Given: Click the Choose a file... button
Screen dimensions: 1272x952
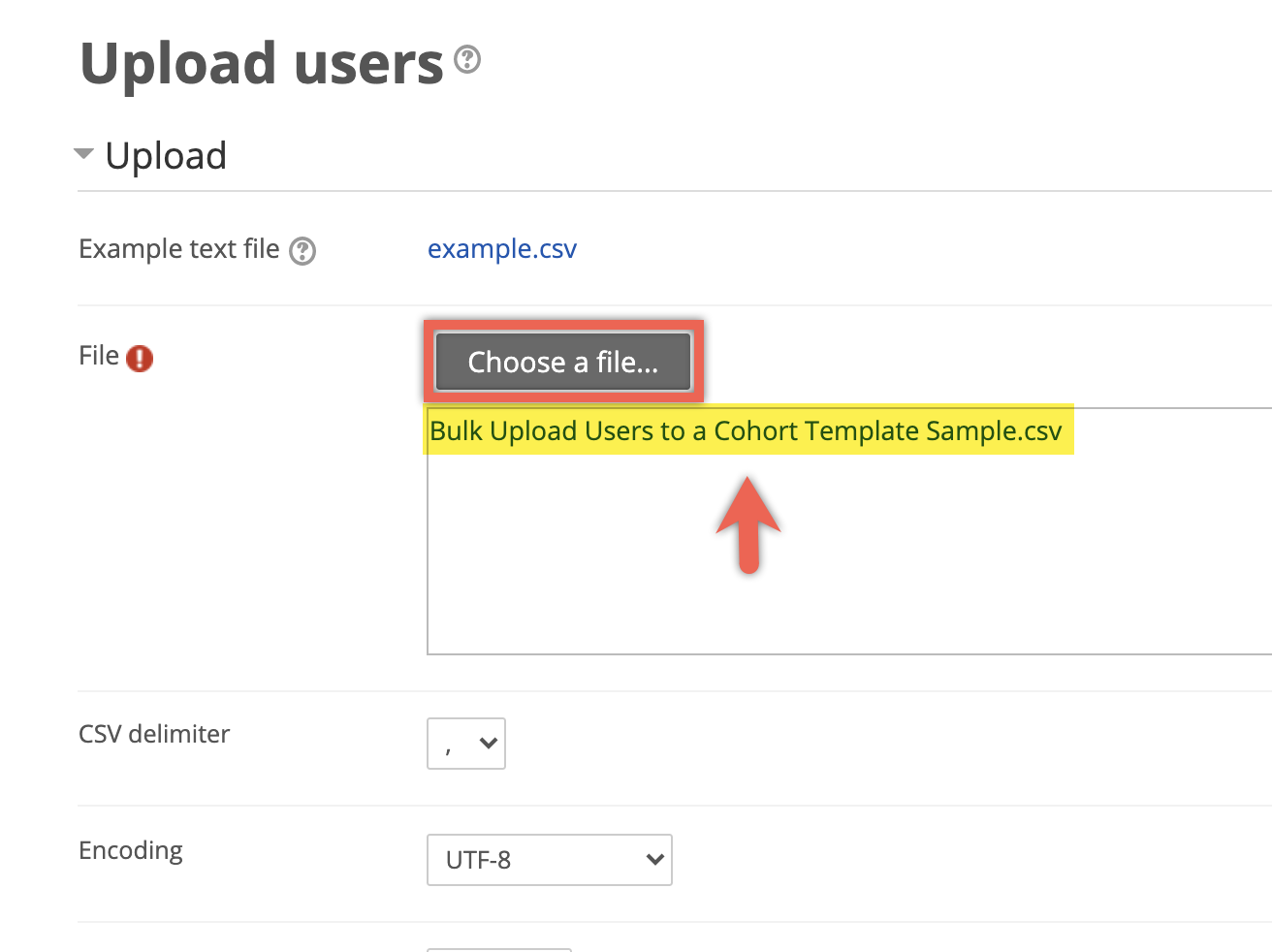Looking at the screenshot, I should pyautogui.click(x=563, y=362).
